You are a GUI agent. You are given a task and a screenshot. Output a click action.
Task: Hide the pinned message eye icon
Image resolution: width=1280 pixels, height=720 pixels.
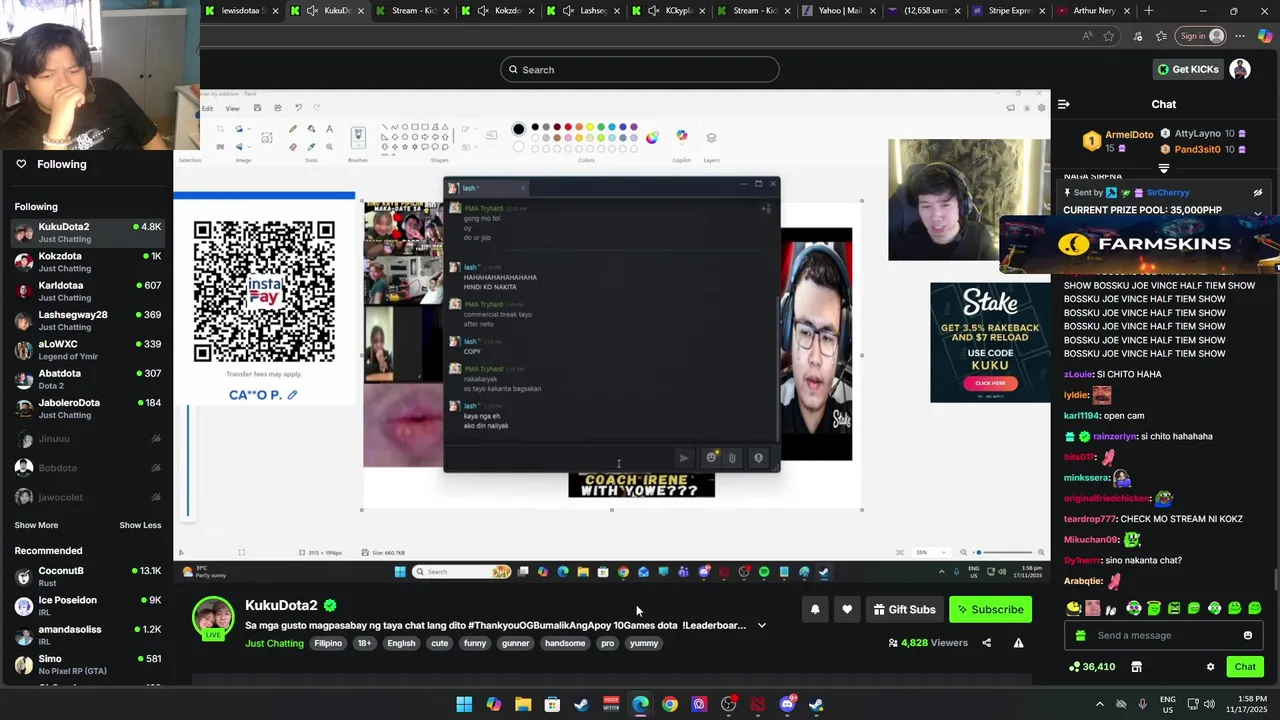point(1258,193)
